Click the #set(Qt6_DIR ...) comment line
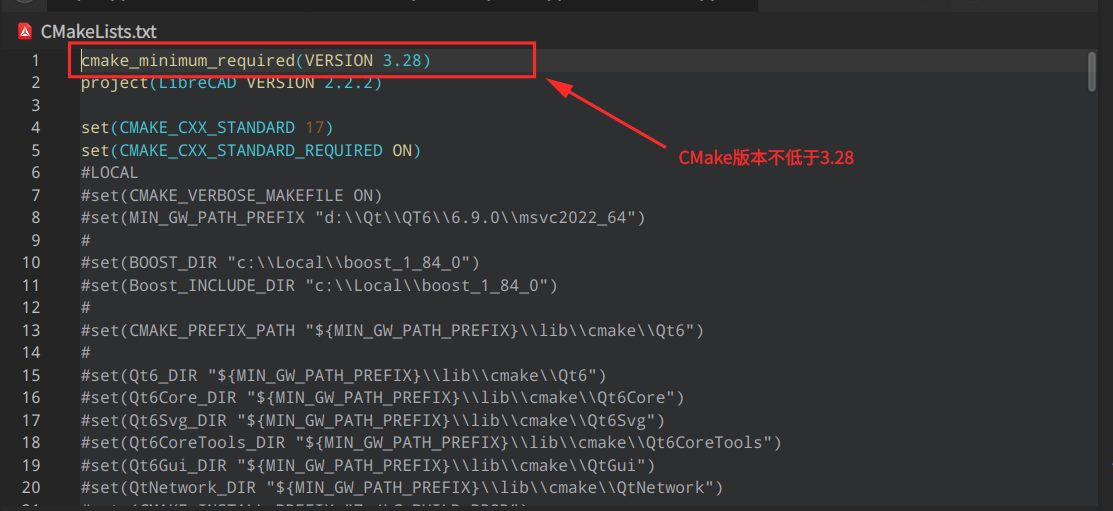The height and width of the screenshot is (511, 1113). click(344, 375)
